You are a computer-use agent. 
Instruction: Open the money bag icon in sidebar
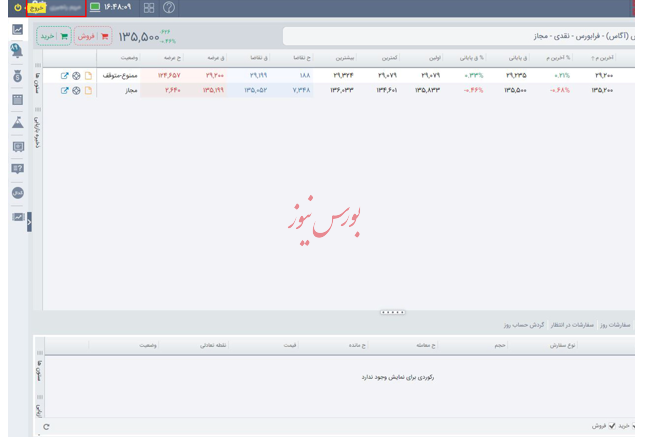pos(17,76)
